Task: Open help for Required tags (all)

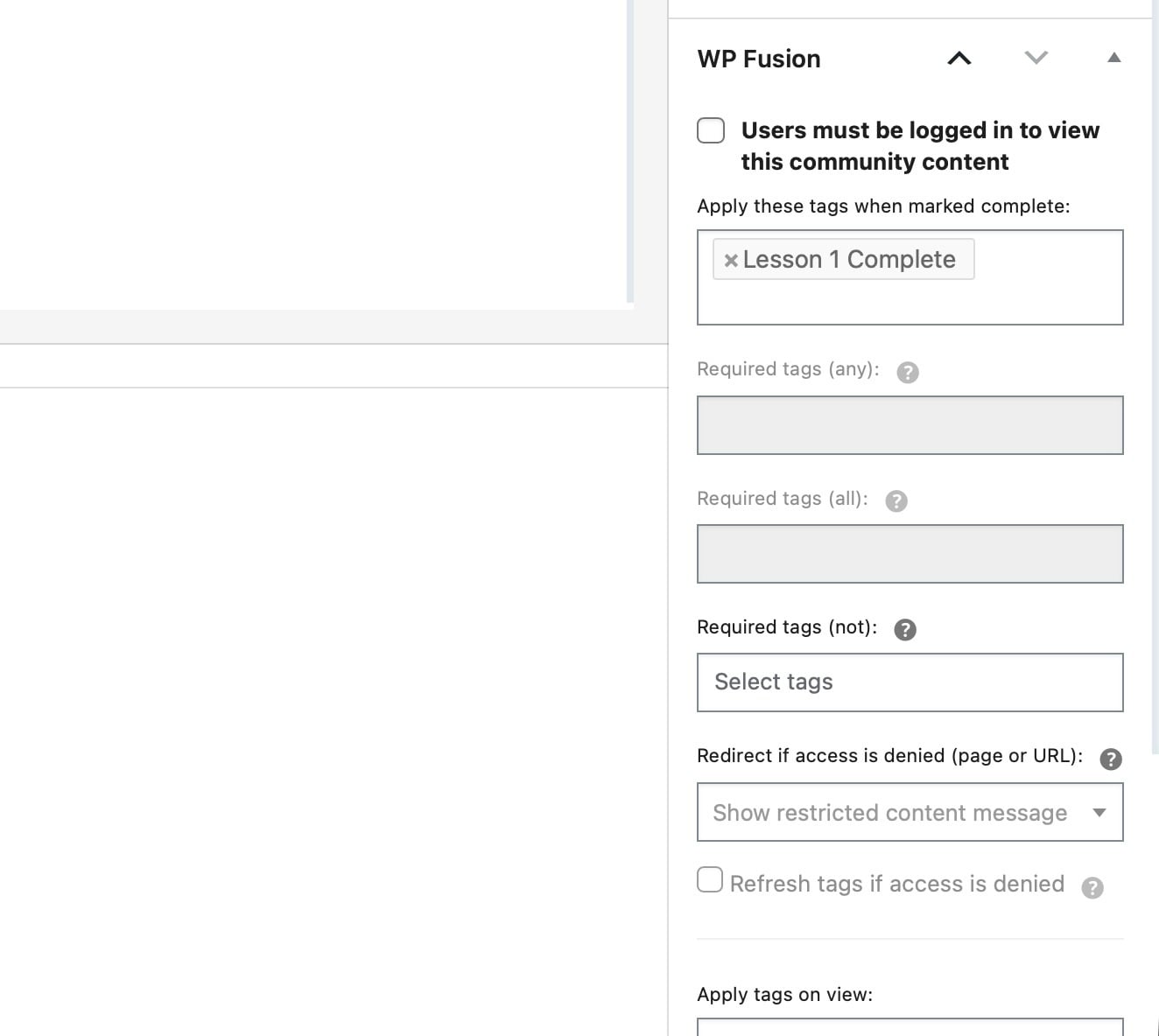Action: point(896,501)
